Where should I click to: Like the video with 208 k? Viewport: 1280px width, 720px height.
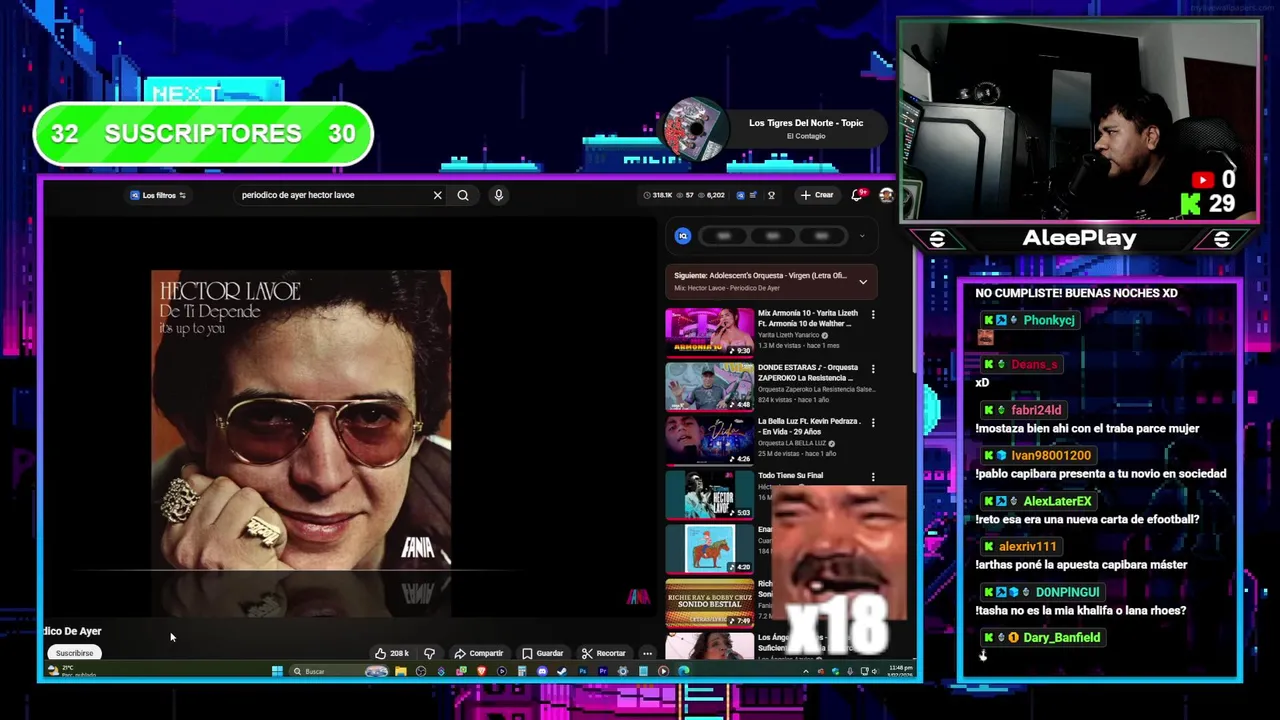click(392, 653)
